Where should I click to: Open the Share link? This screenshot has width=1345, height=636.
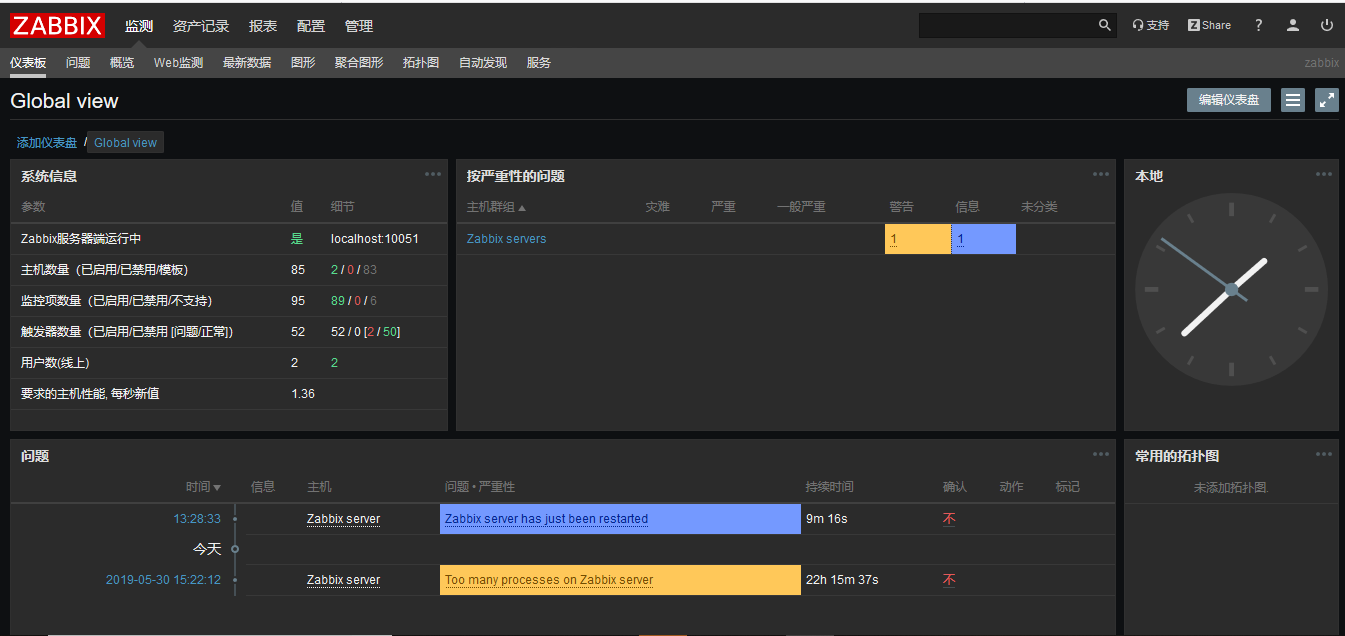[1210, 25]
